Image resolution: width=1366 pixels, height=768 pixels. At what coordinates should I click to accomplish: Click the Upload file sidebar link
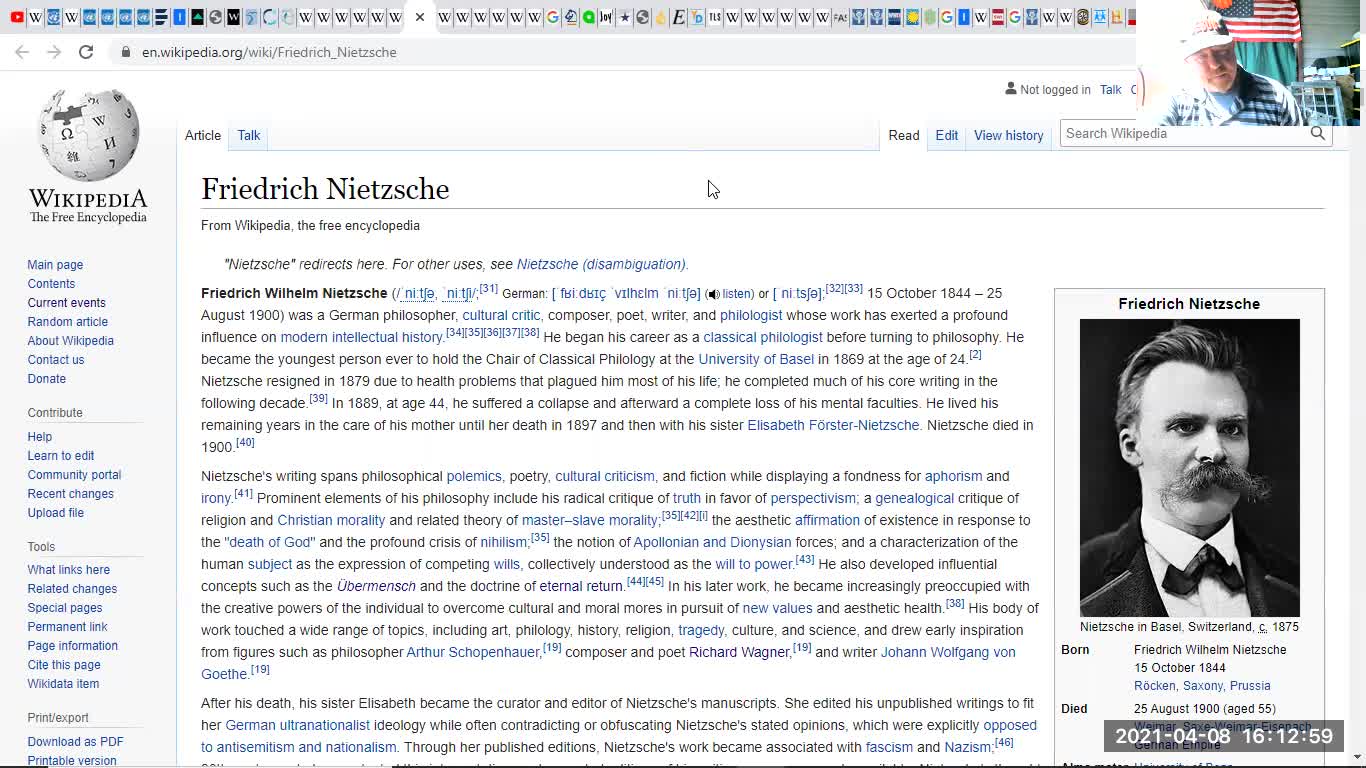click(x=56, y=513)
